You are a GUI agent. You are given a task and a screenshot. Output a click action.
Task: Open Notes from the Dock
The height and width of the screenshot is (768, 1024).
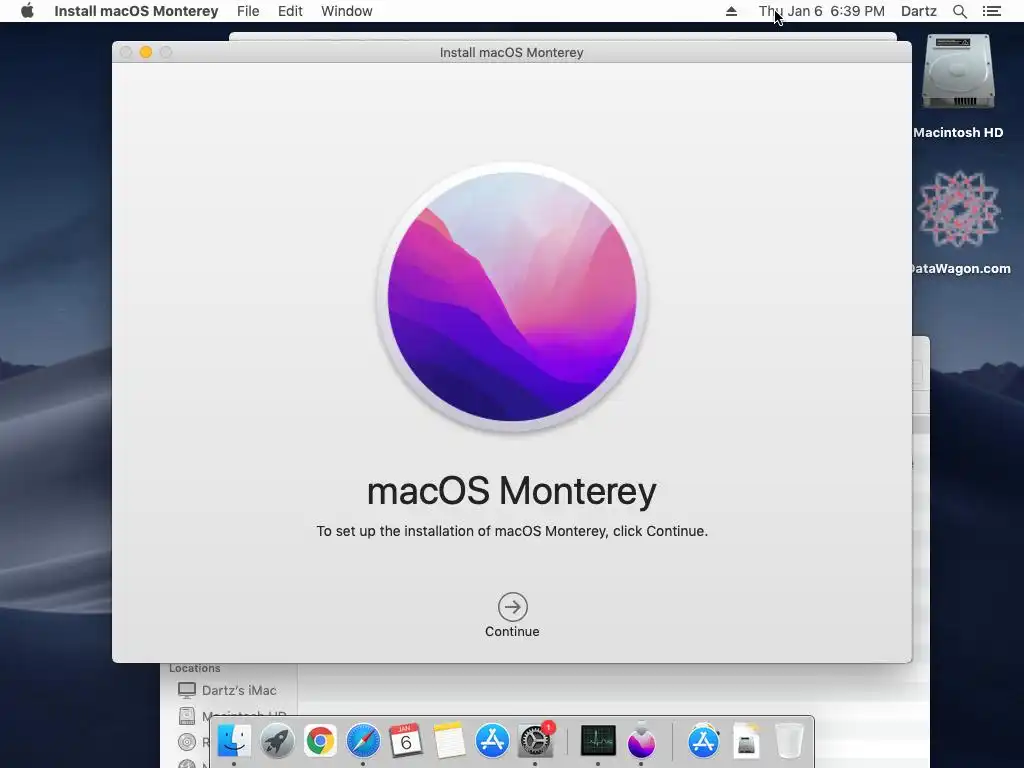[449, 741]
